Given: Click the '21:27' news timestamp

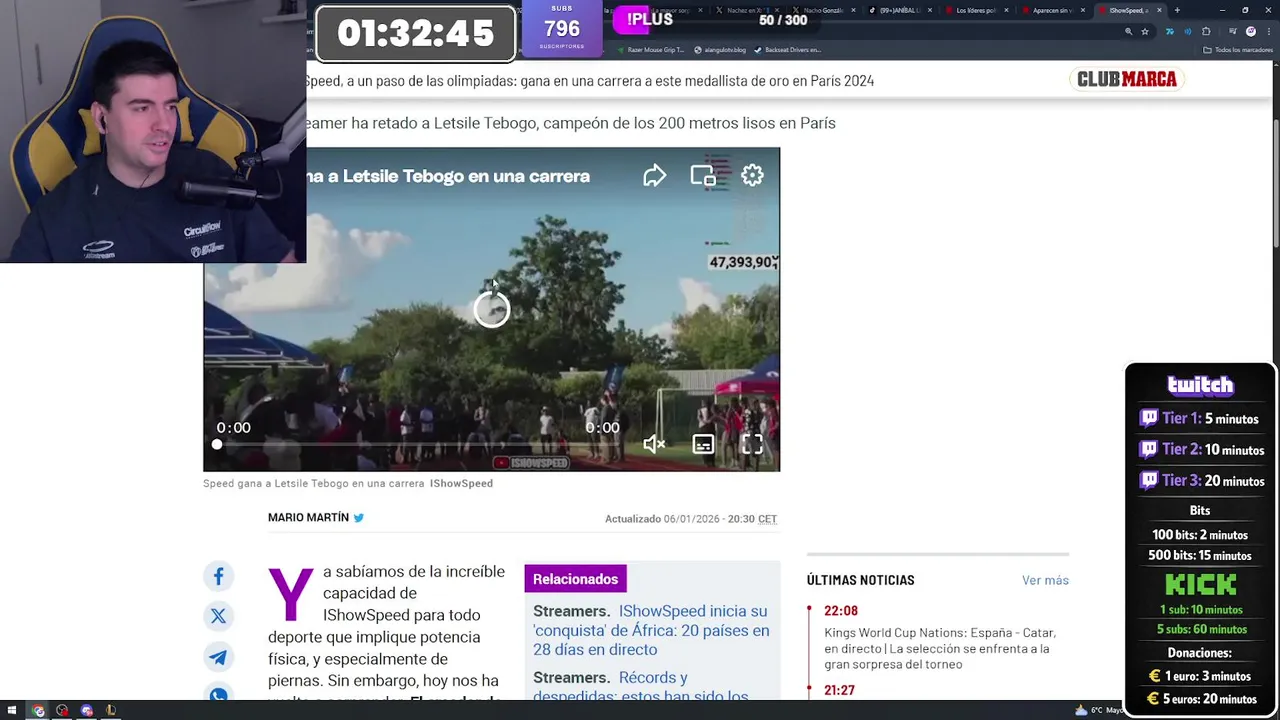Looking at the screenshot, I should click(x=839, y=691).
